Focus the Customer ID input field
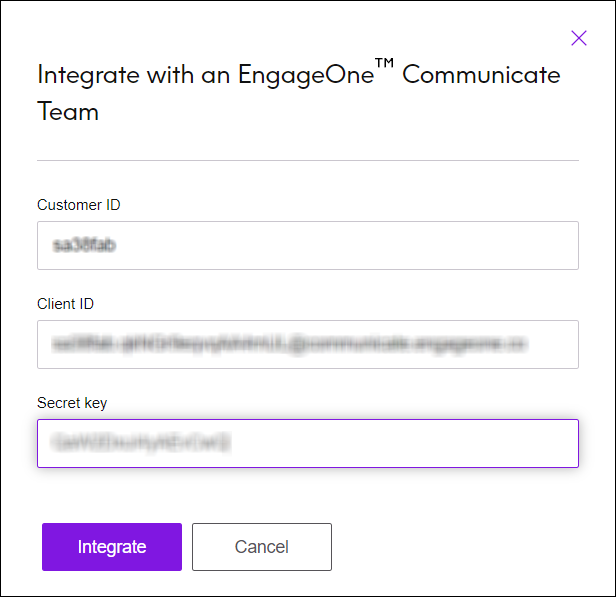 coord(307,245)
